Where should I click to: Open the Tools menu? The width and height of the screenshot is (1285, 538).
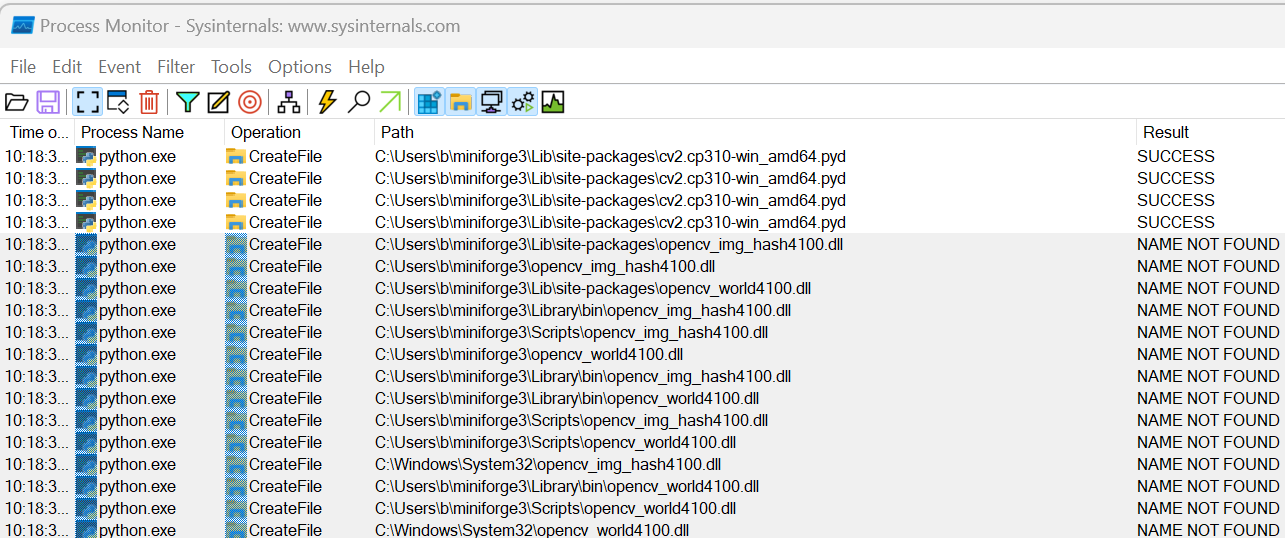pos(231,67)
